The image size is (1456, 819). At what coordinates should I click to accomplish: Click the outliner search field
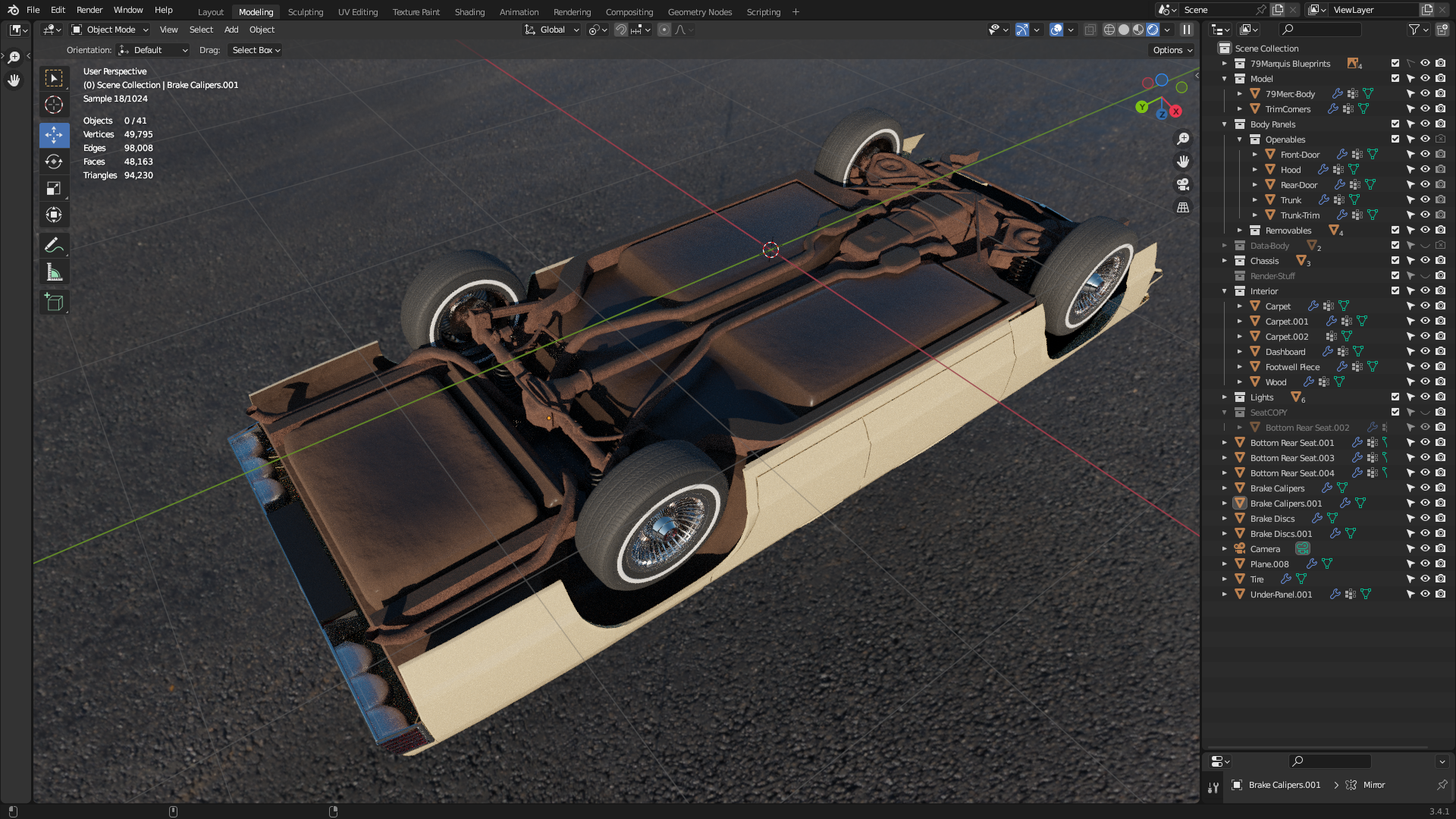coord(1323,30)
